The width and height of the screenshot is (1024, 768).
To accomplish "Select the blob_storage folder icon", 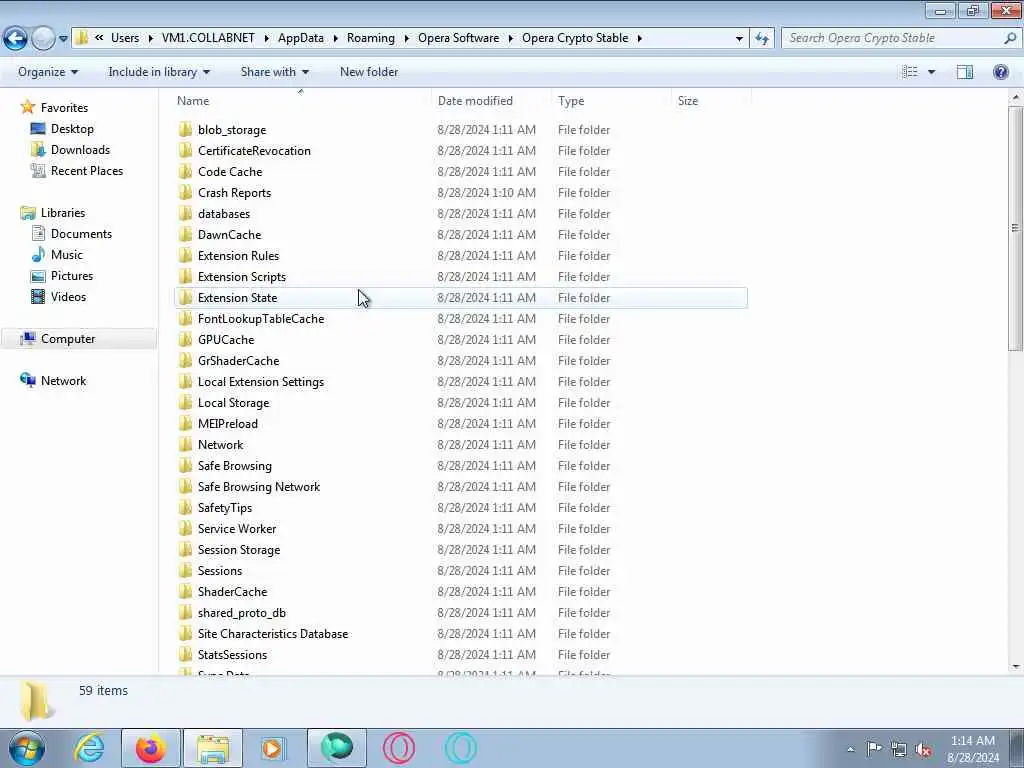I will point(185,129).
